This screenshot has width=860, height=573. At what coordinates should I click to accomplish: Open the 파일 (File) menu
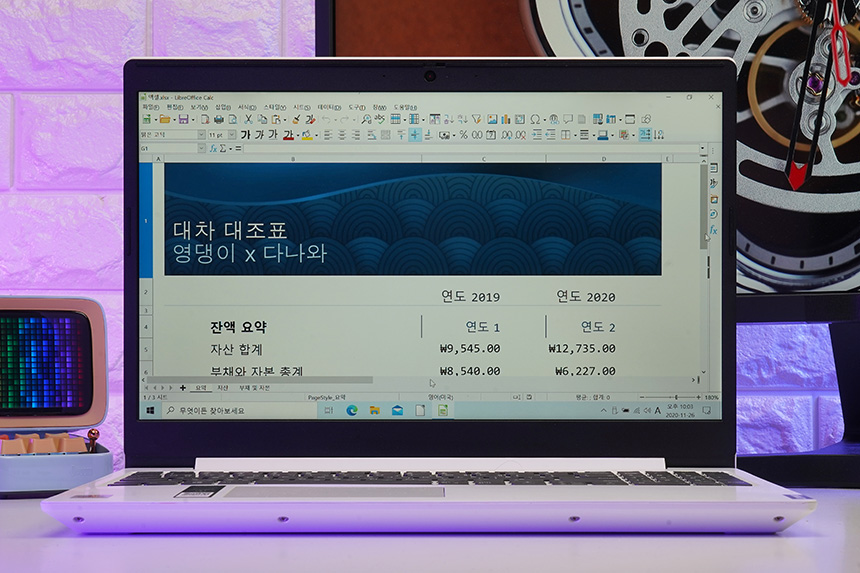pyautogui.click(x=151, y=107)
